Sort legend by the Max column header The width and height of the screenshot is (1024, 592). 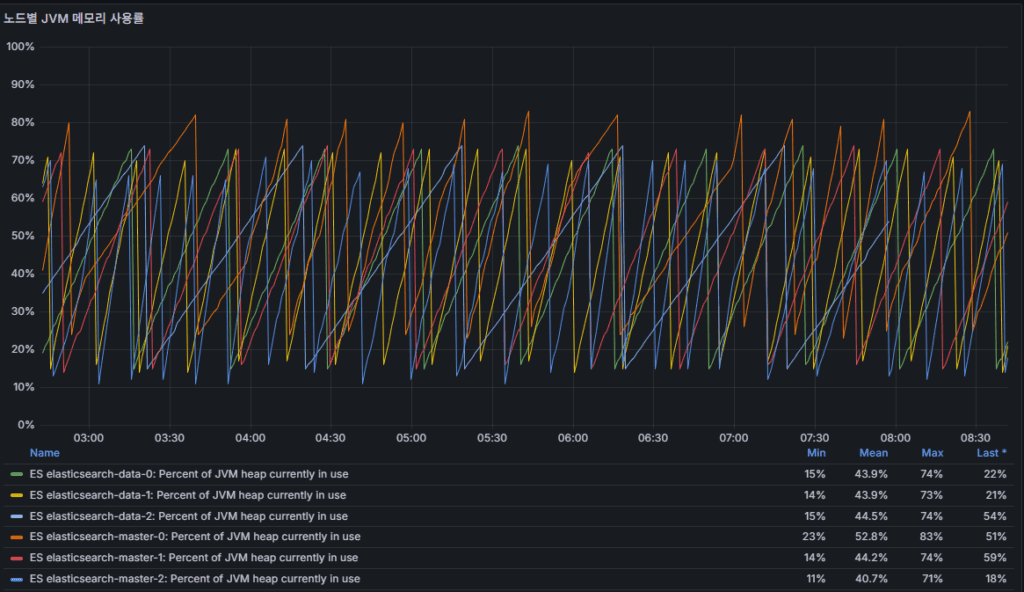click(x=932, y=453)
